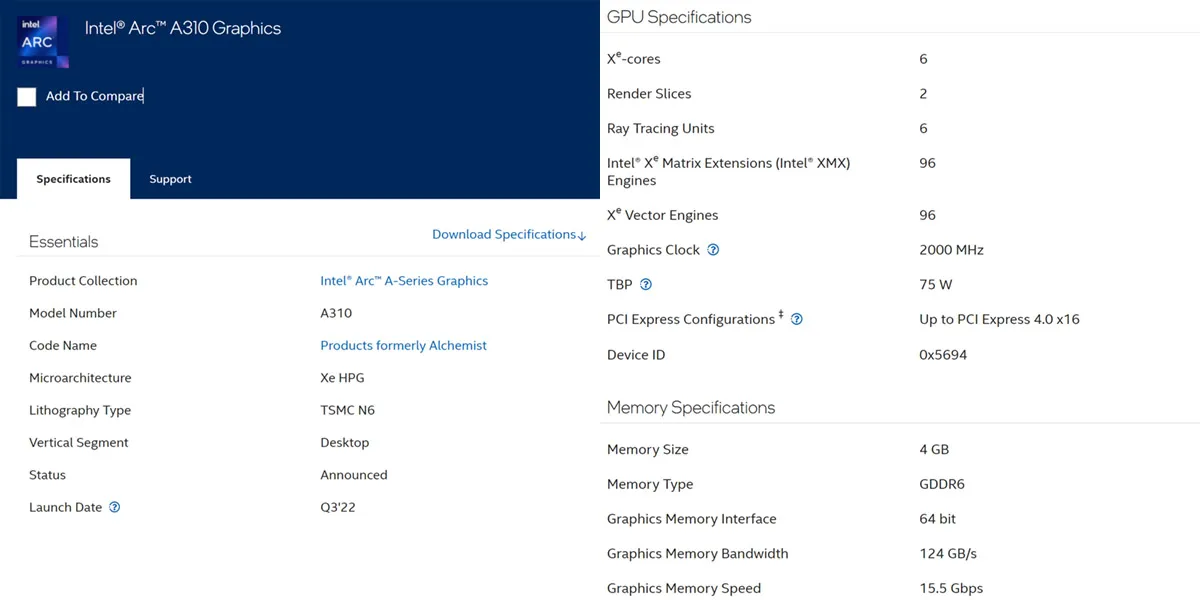Select the Microarchitecture label

pyautogui.click(x=80, y=378)
